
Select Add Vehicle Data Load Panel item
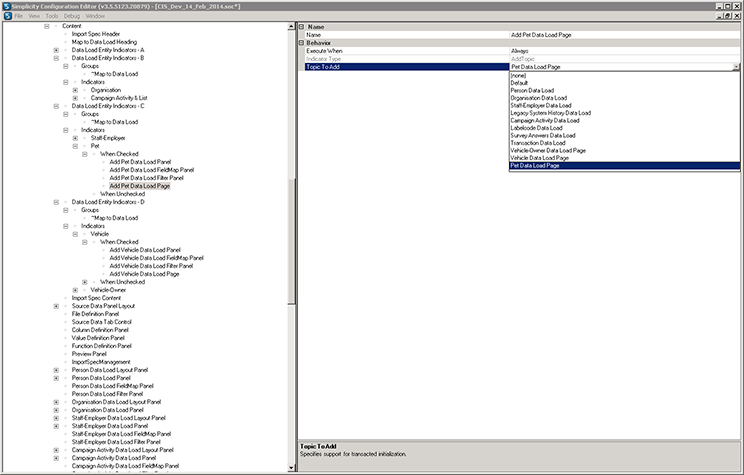pyautogui.click(x=145, y=250)
